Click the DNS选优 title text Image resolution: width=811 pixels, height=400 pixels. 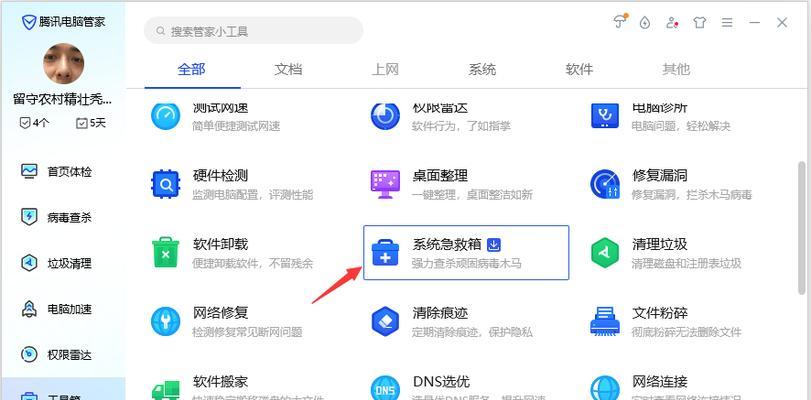pos(441,382)
